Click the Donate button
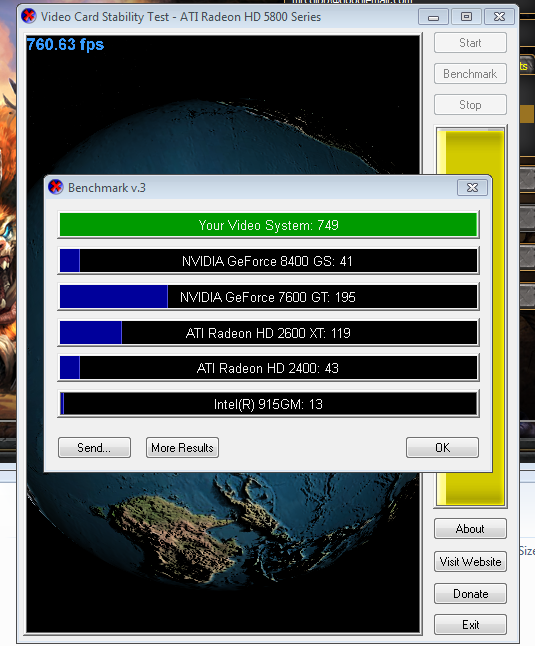Screen dimensions: 535x646 470,594
